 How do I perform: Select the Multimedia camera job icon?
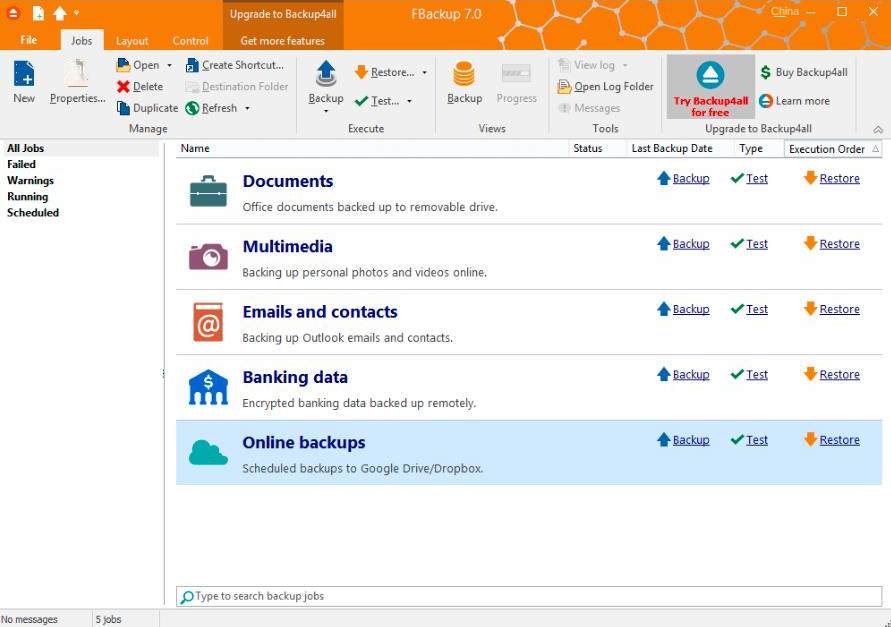click(x=208, y=256)
